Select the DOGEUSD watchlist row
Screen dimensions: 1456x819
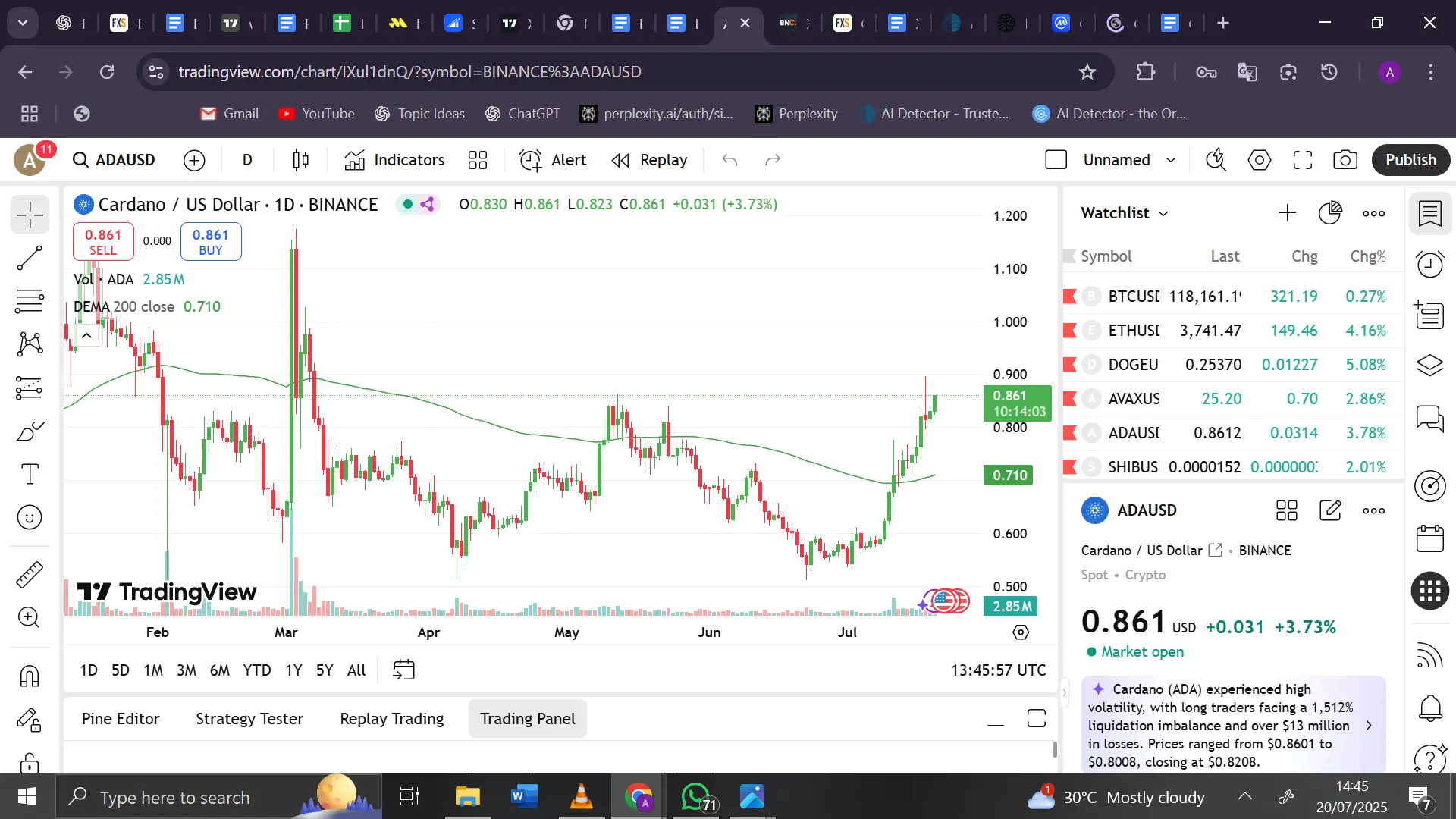[x=1233, y=365]
